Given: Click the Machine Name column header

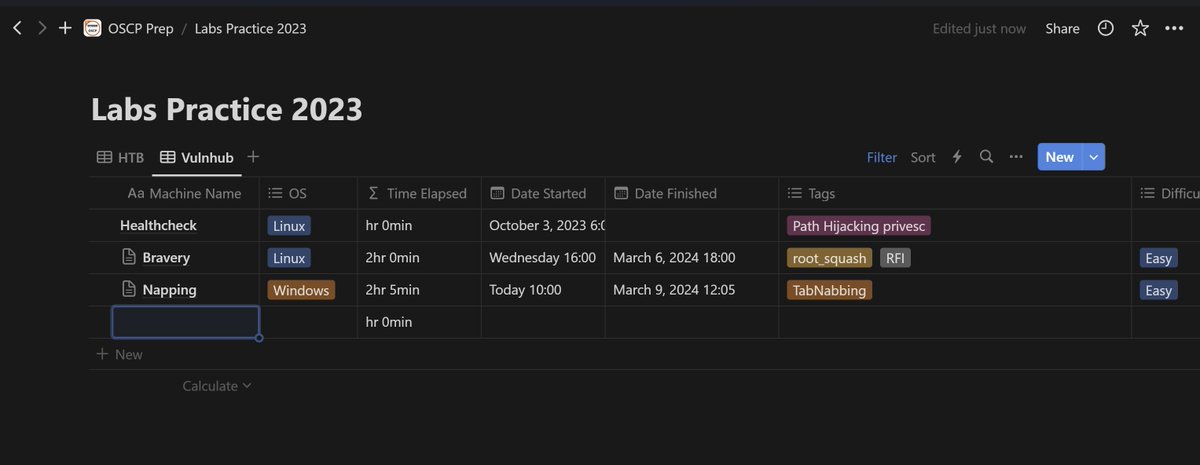Looking at the screenshot, I should pos(185,193).
